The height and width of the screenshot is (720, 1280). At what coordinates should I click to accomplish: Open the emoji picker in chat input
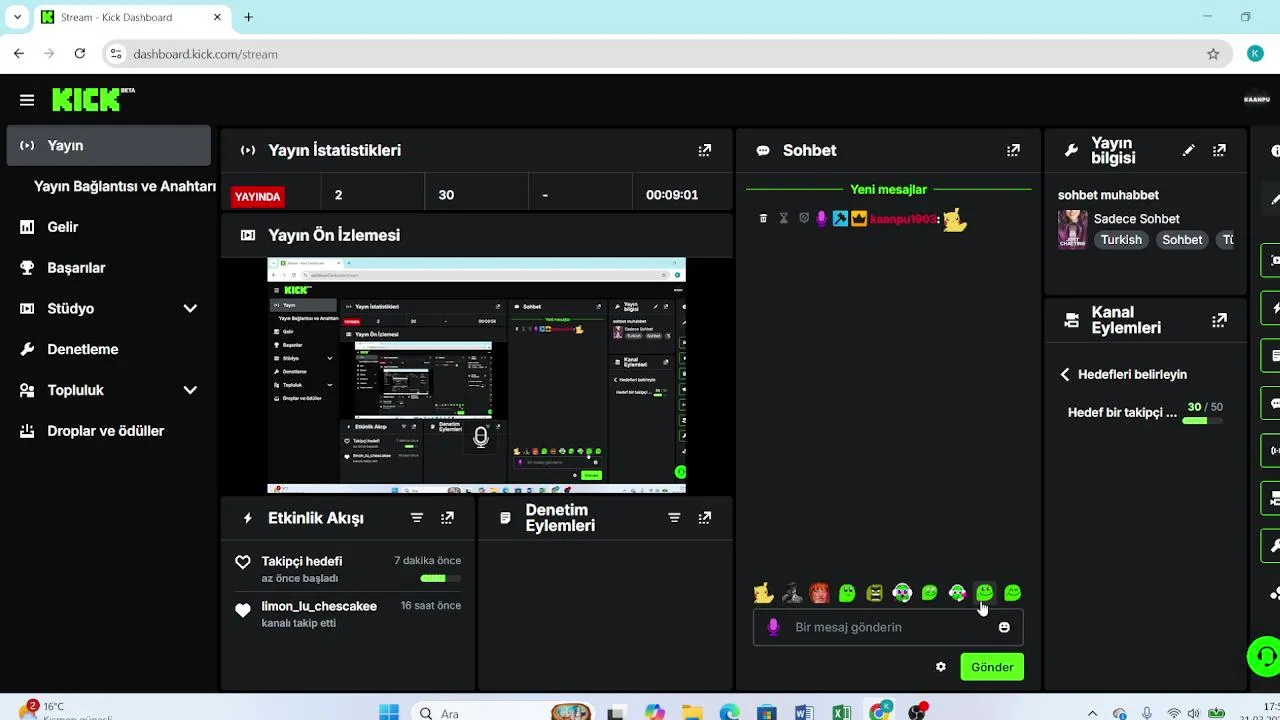point(1004,627)
